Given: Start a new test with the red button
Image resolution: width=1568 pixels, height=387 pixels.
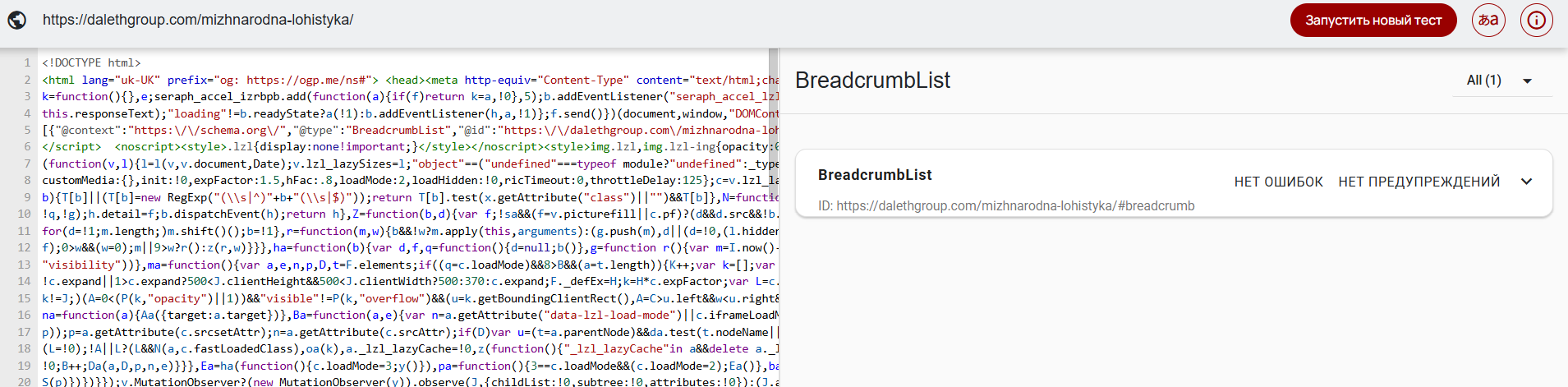Looking at the screenshot, I should pos(1373,21).
